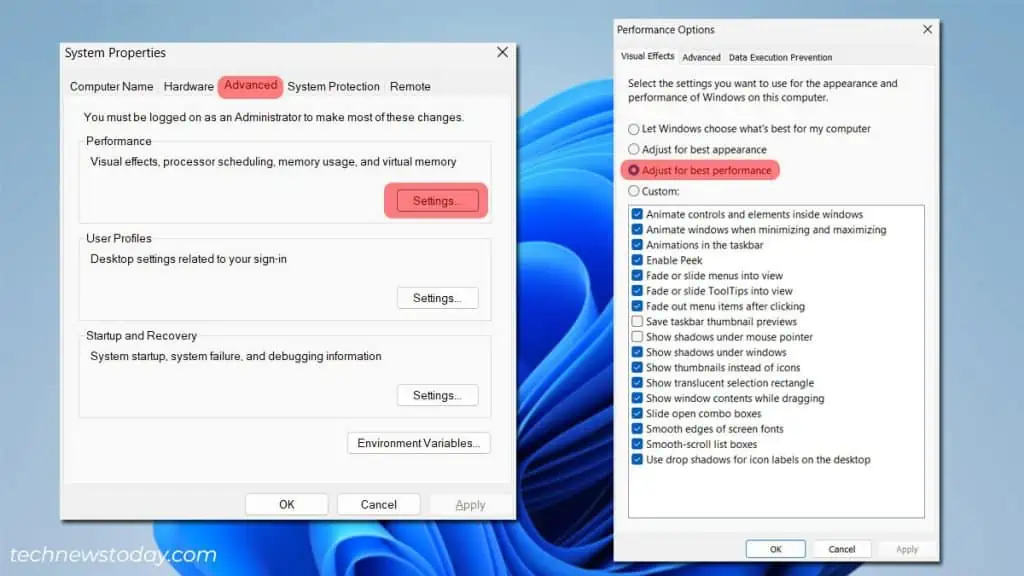
Task: Open Startup and Recovery Settings button
Action: click(x=437, y=395)
